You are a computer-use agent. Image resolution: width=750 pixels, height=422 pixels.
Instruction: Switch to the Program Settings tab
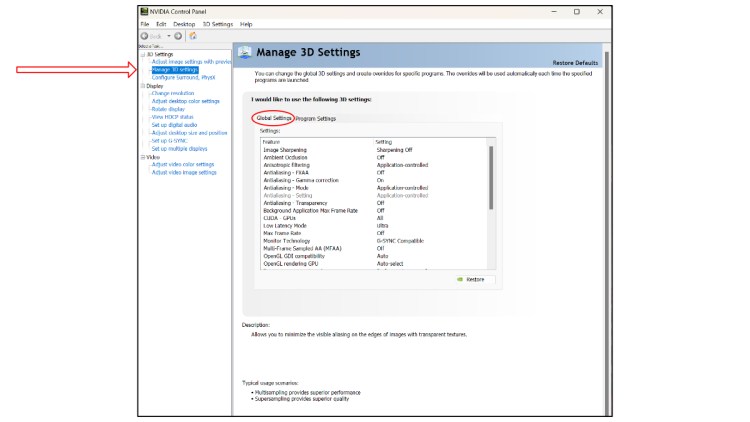[316, 119]
